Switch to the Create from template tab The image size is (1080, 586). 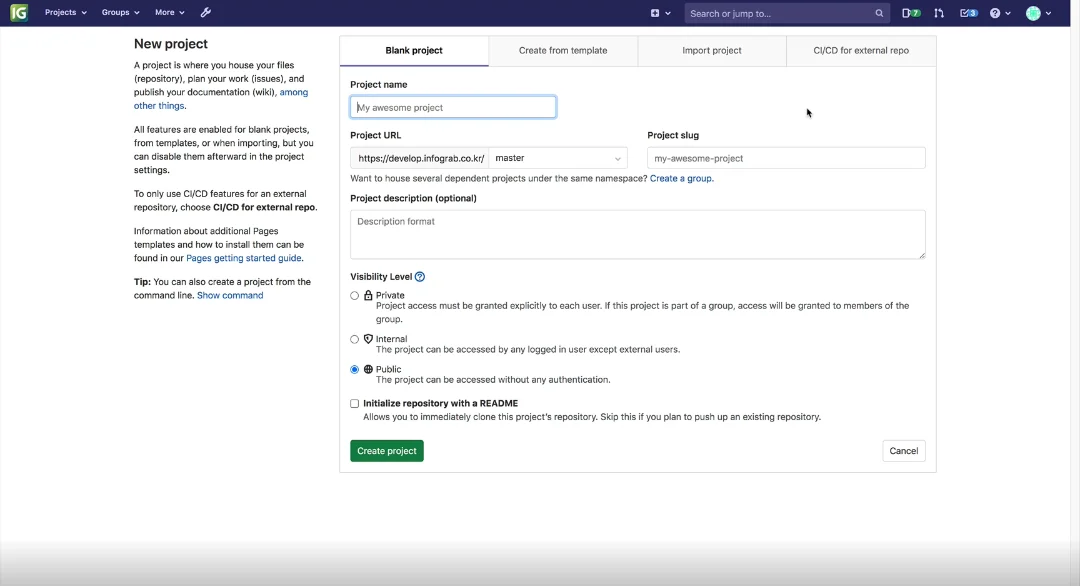(563, 51)
